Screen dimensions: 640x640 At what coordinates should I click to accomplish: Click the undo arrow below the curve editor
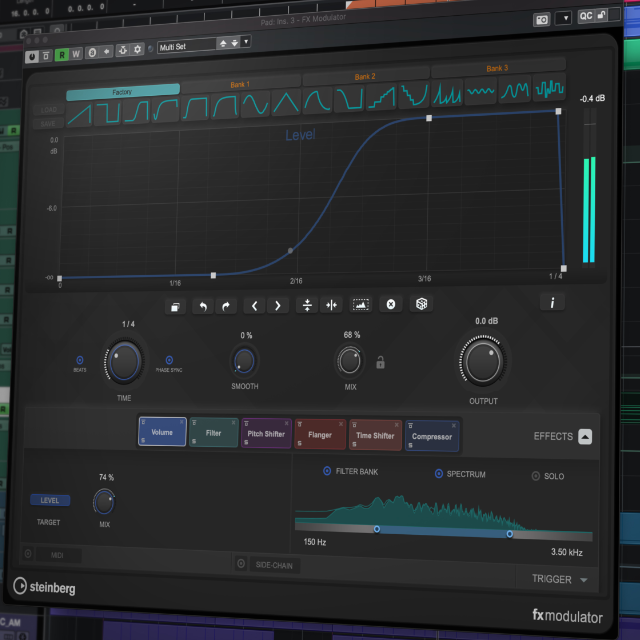coord(203,306)
